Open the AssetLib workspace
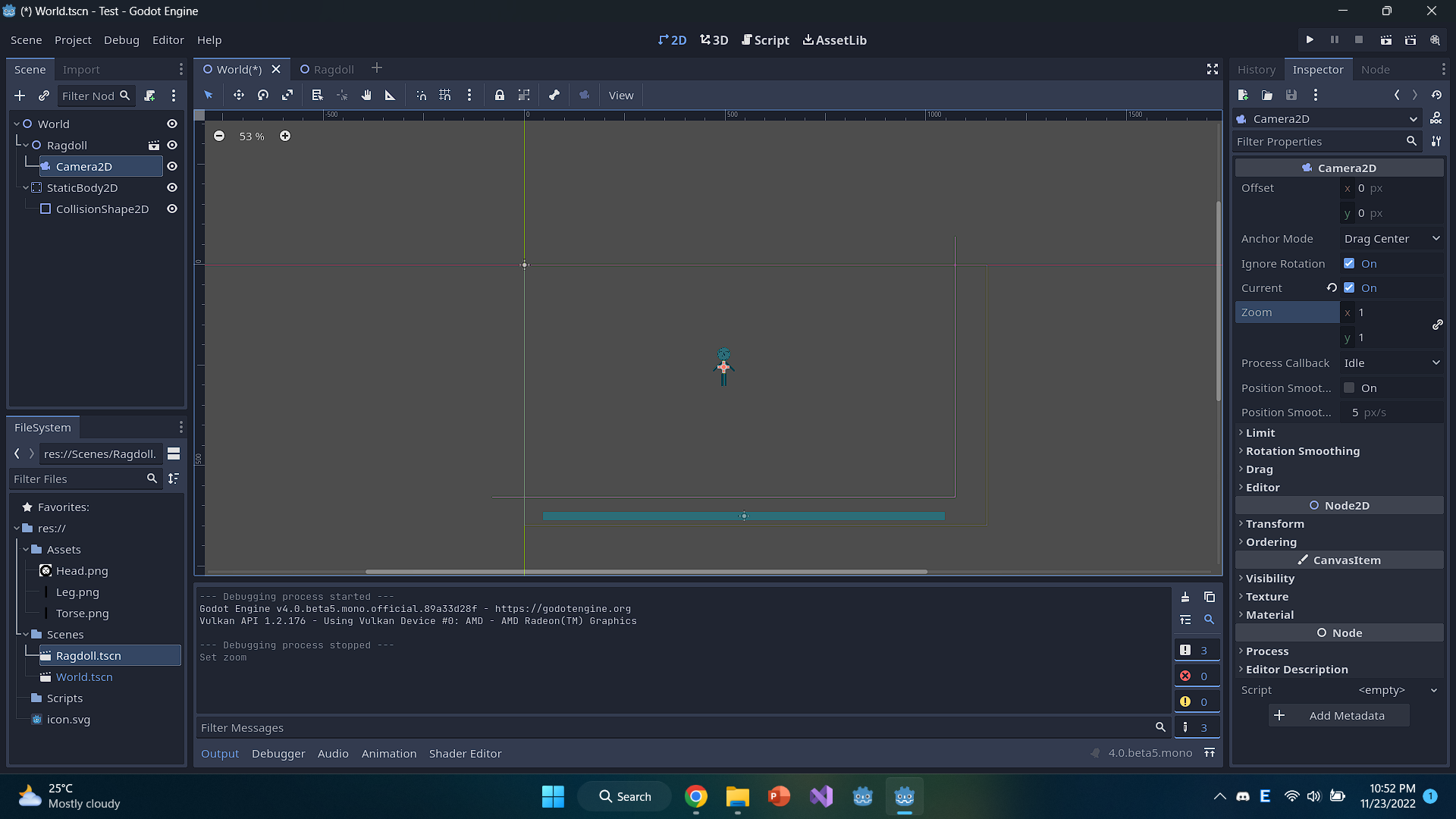The image size is (1456, 819). click(835, 40)
